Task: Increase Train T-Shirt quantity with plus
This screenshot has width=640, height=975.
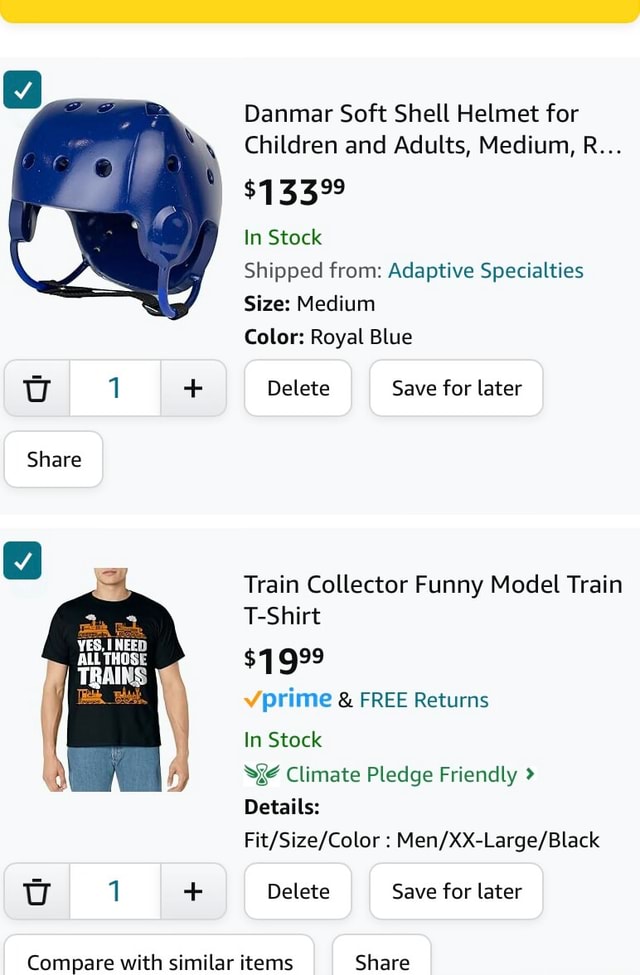Action: pyautogui.click(x=193, y=891)
